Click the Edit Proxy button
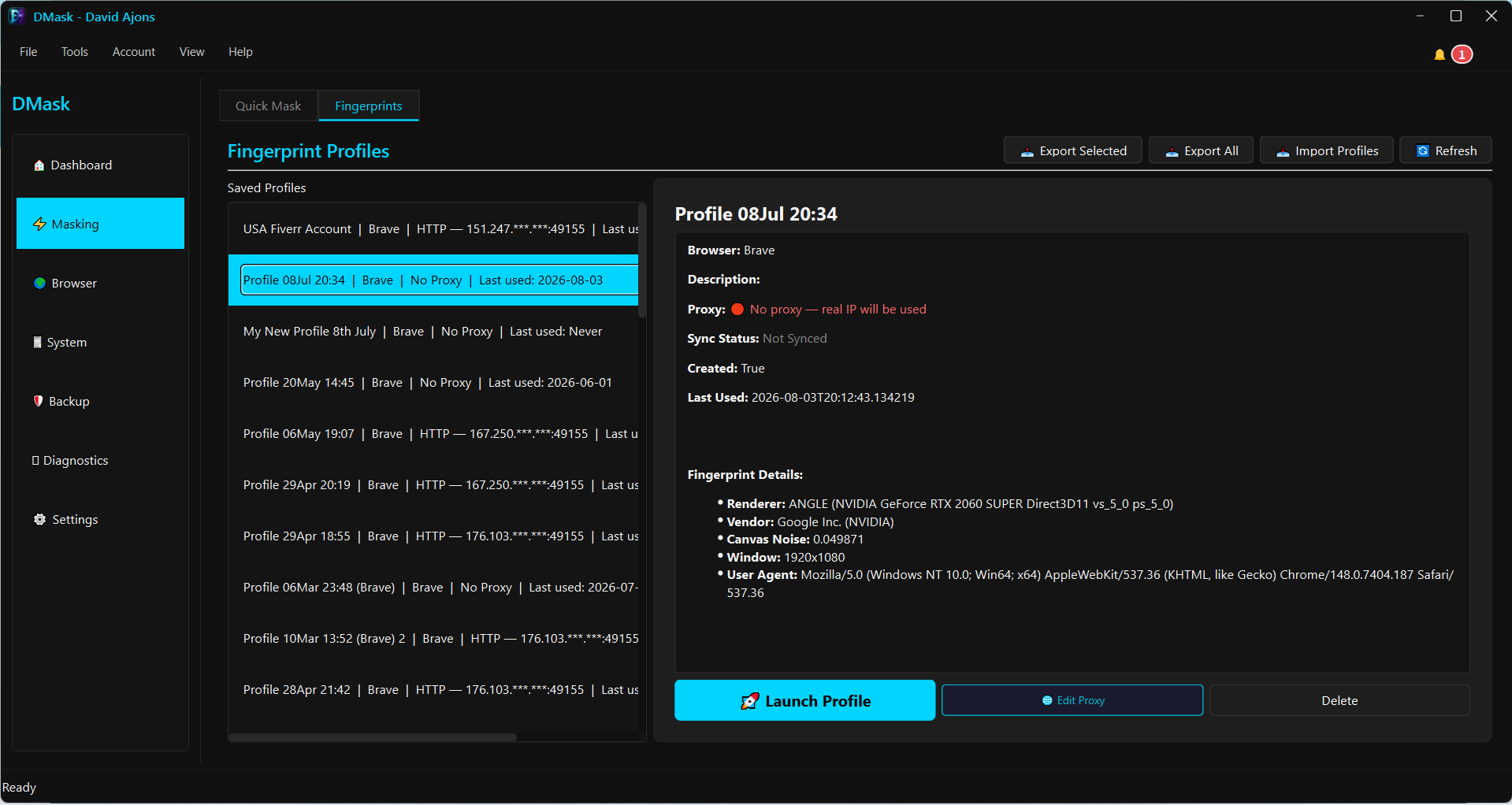Image resolution: width=1512 pixels, height=805 pixels. click(1072, 700)
